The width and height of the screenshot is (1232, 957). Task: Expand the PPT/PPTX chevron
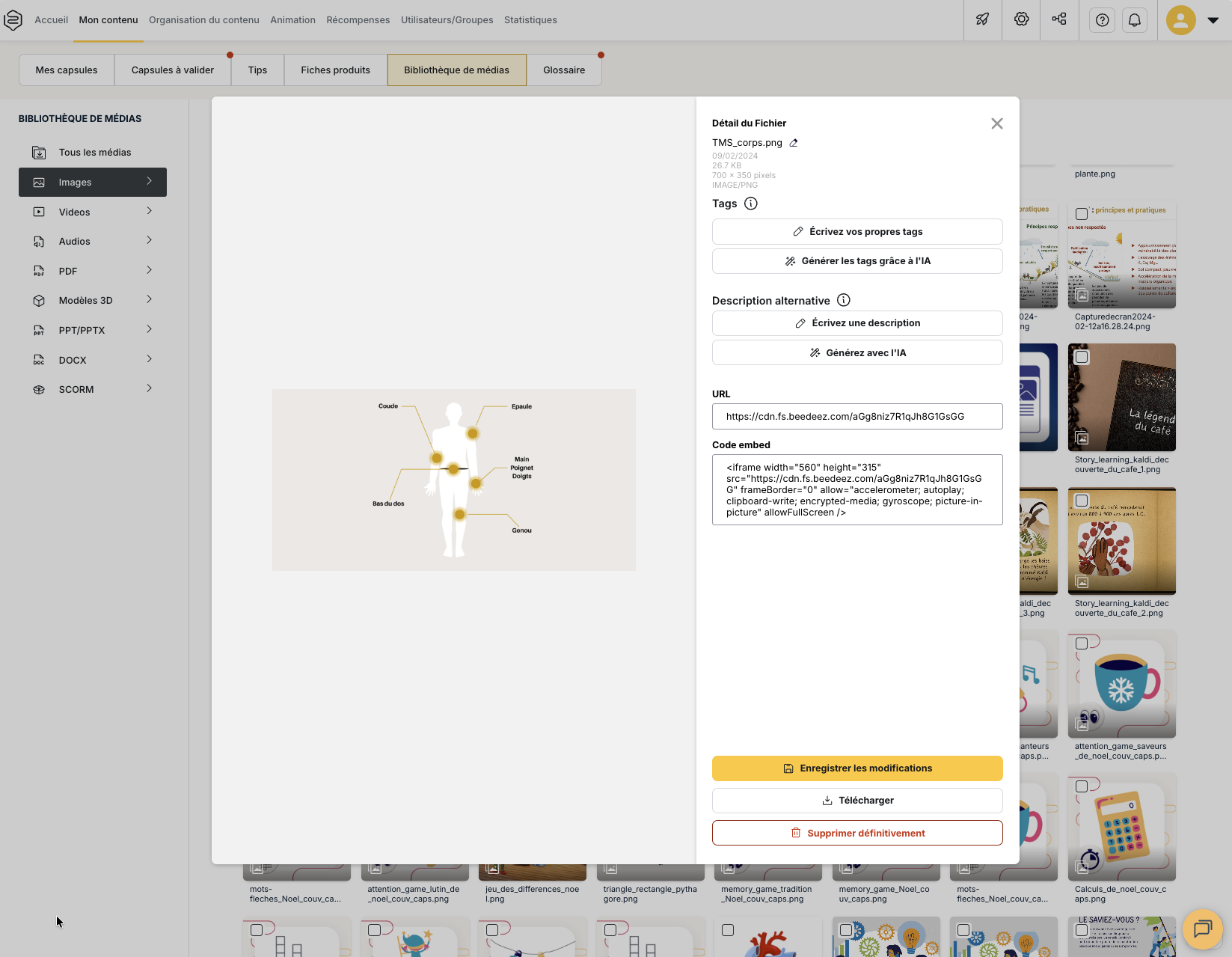point(150,329)
